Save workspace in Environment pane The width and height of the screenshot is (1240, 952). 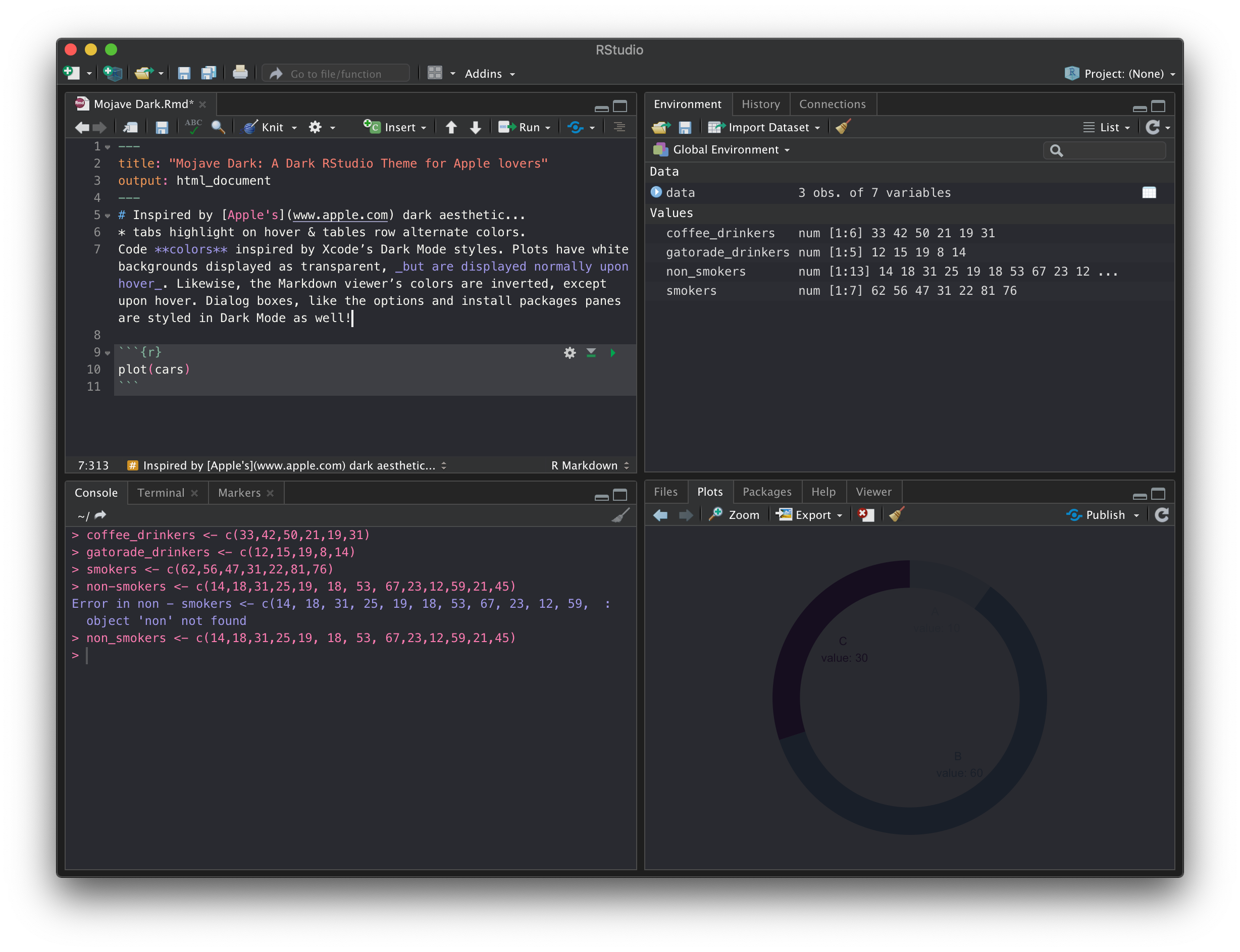click(685, 128)
